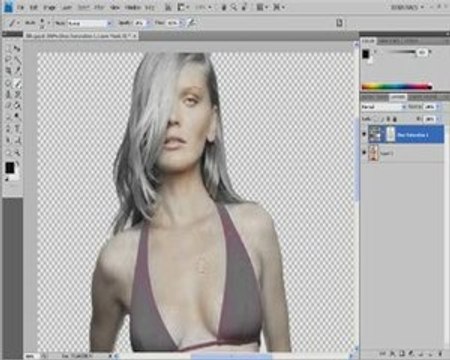Enable airbrush in the options bar

tap(191, 23)
